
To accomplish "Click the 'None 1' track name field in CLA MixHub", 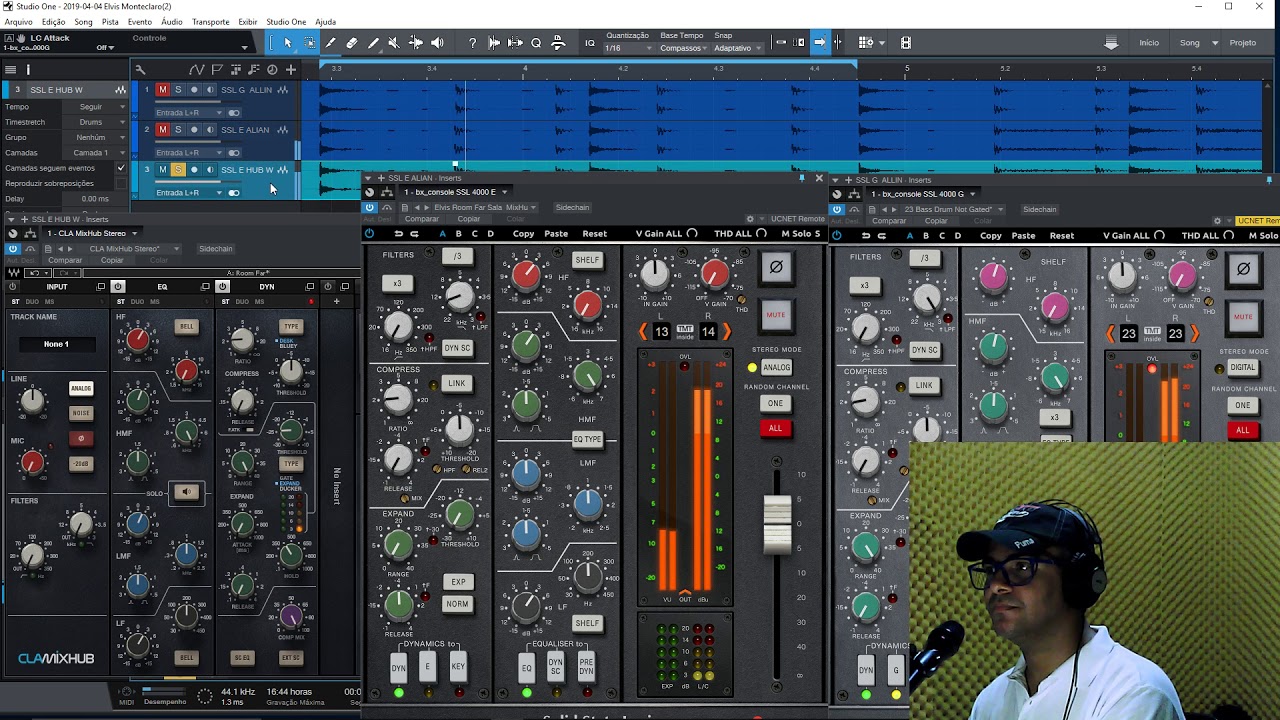I will tap(56, 344).
